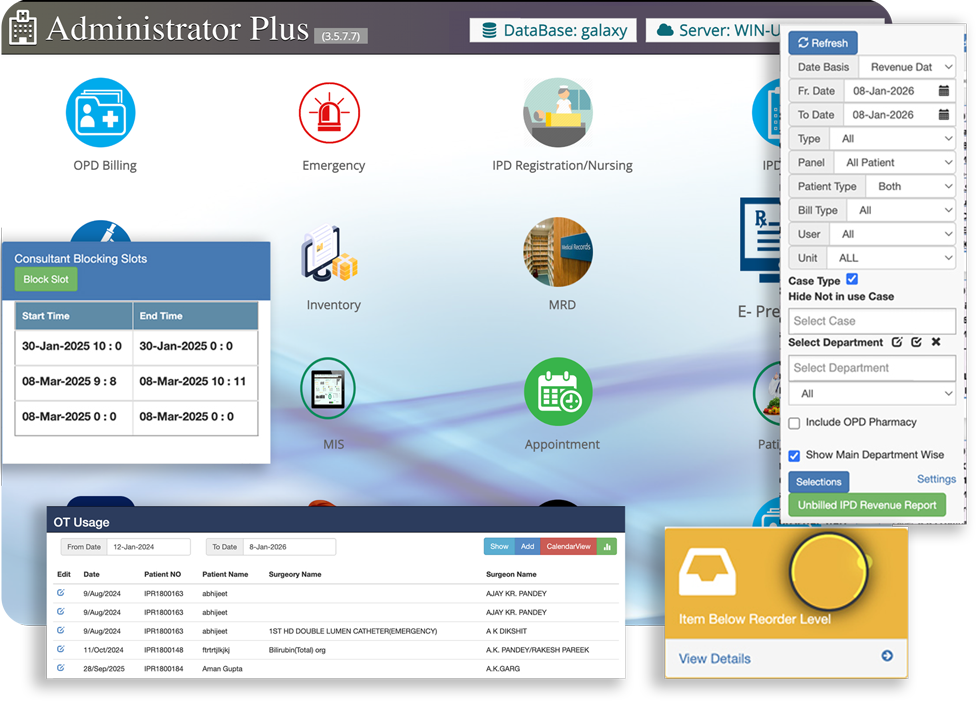Switch to CalendarView in OT Usage
The height and width of the screenshot is (705, 980).
567,547
